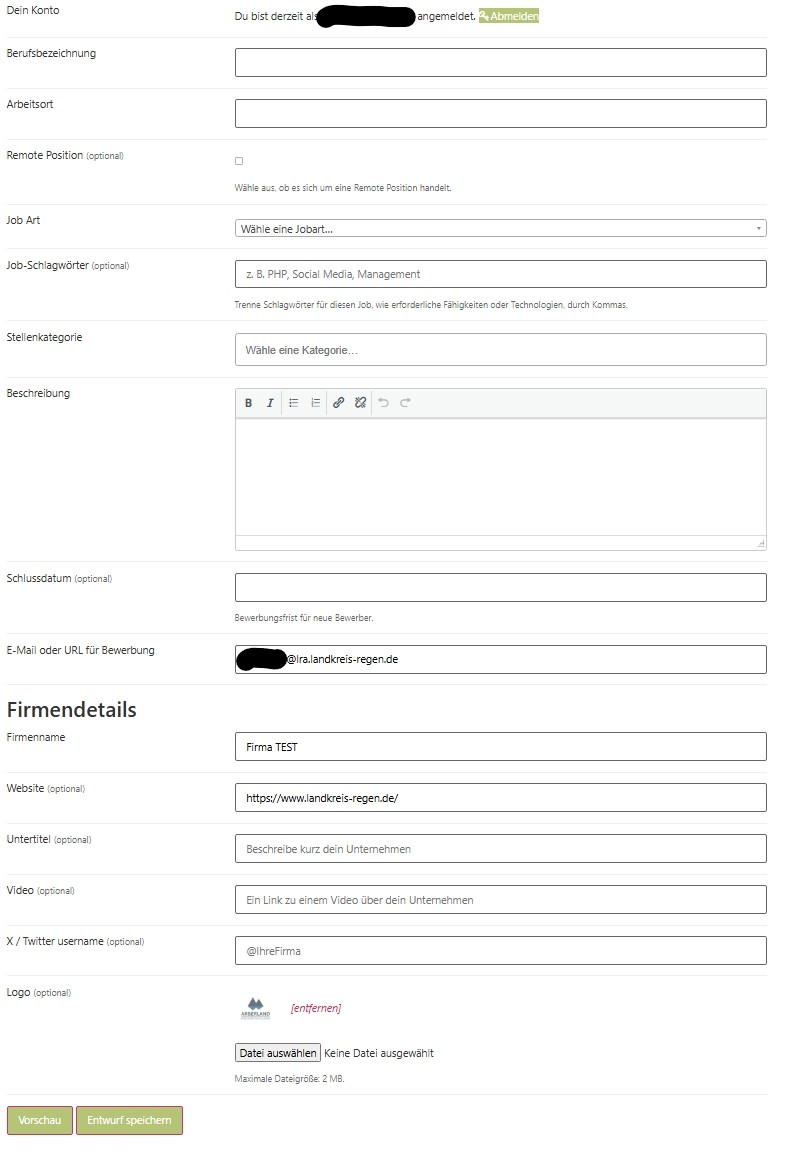This screenshot has height=1157, width=807.
Task: Open the Stellenkategorie category selector
Action: [x=500, y=350]
